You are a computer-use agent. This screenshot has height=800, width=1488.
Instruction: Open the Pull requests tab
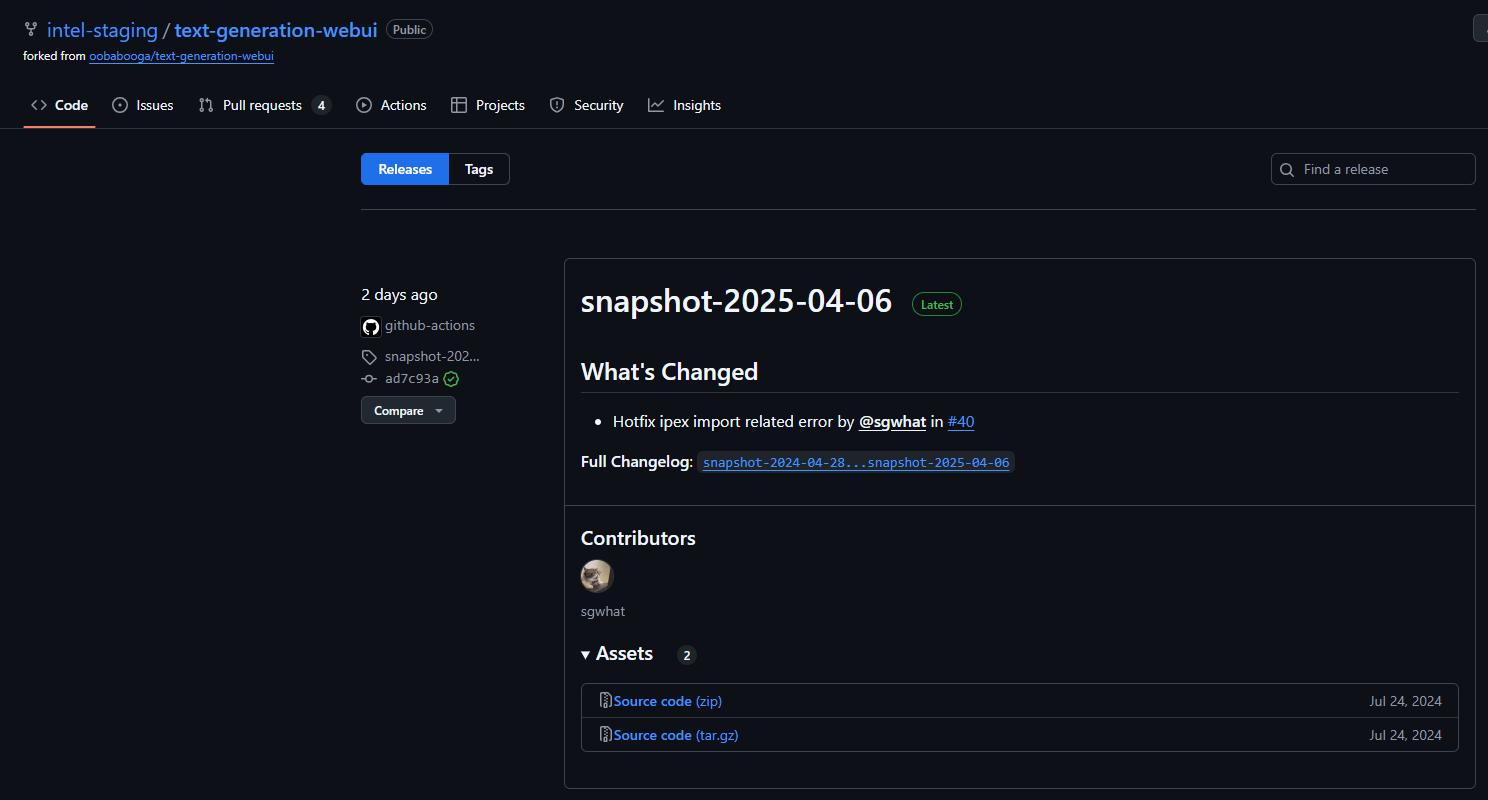click(264, 105)
